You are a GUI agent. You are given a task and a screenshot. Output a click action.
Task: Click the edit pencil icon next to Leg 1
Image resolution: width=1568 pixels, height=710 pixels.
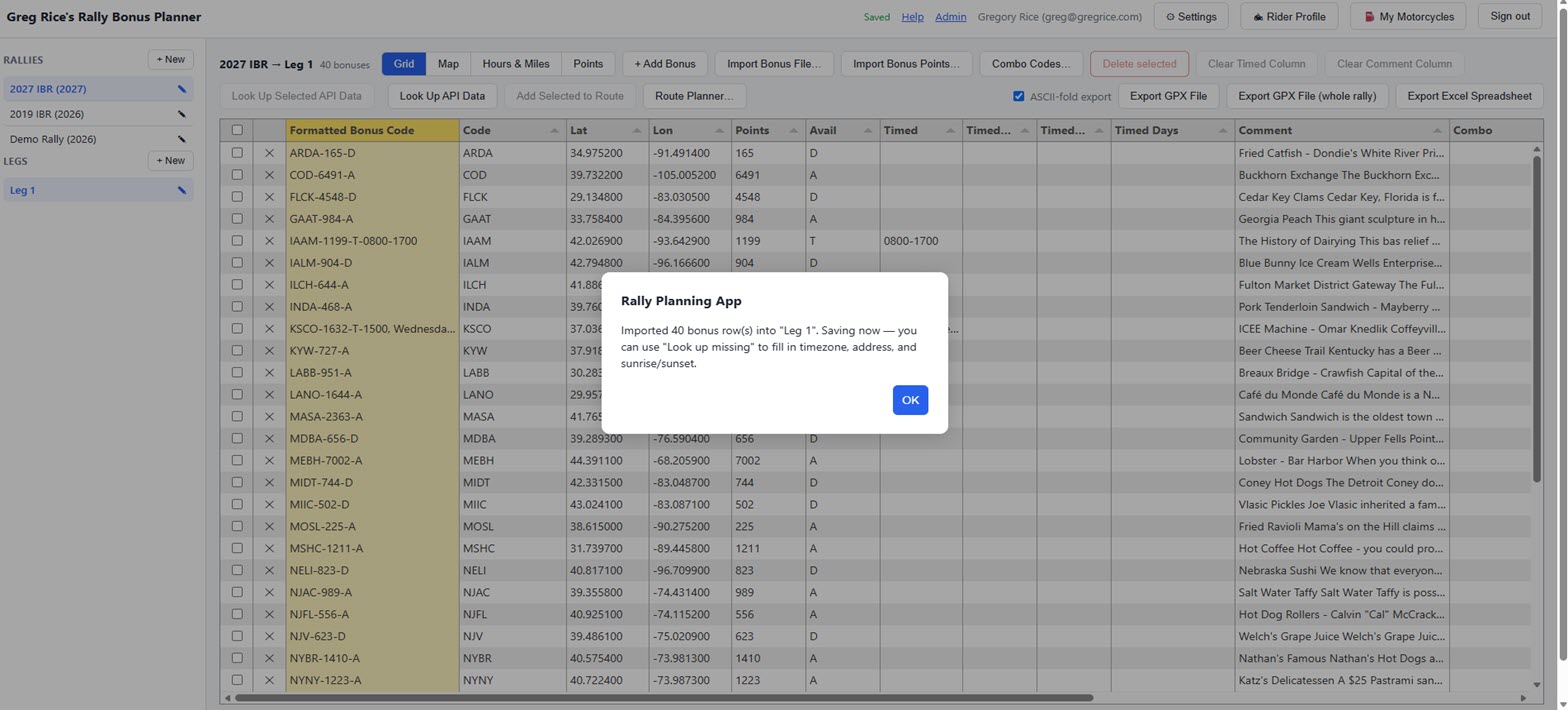[182, 190]
